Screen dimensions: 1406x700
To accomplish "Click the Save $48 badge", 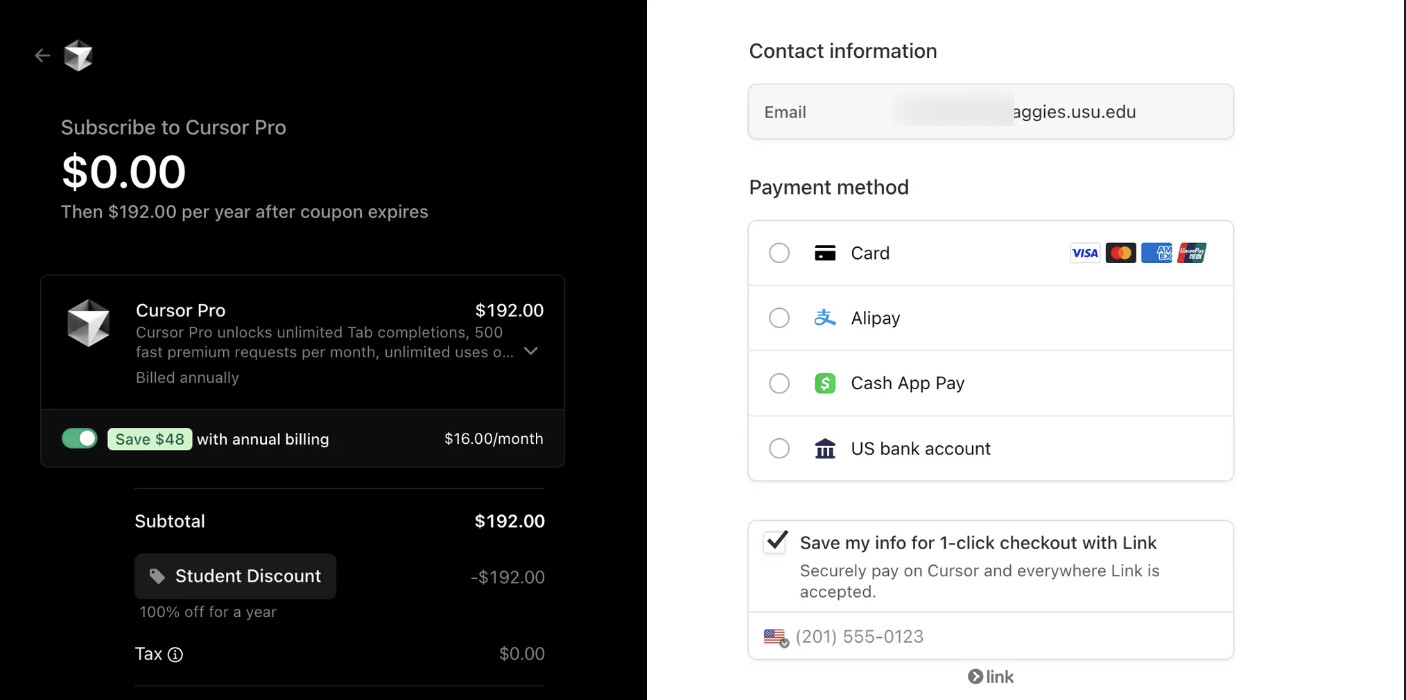I will click(x=150, y=439).
